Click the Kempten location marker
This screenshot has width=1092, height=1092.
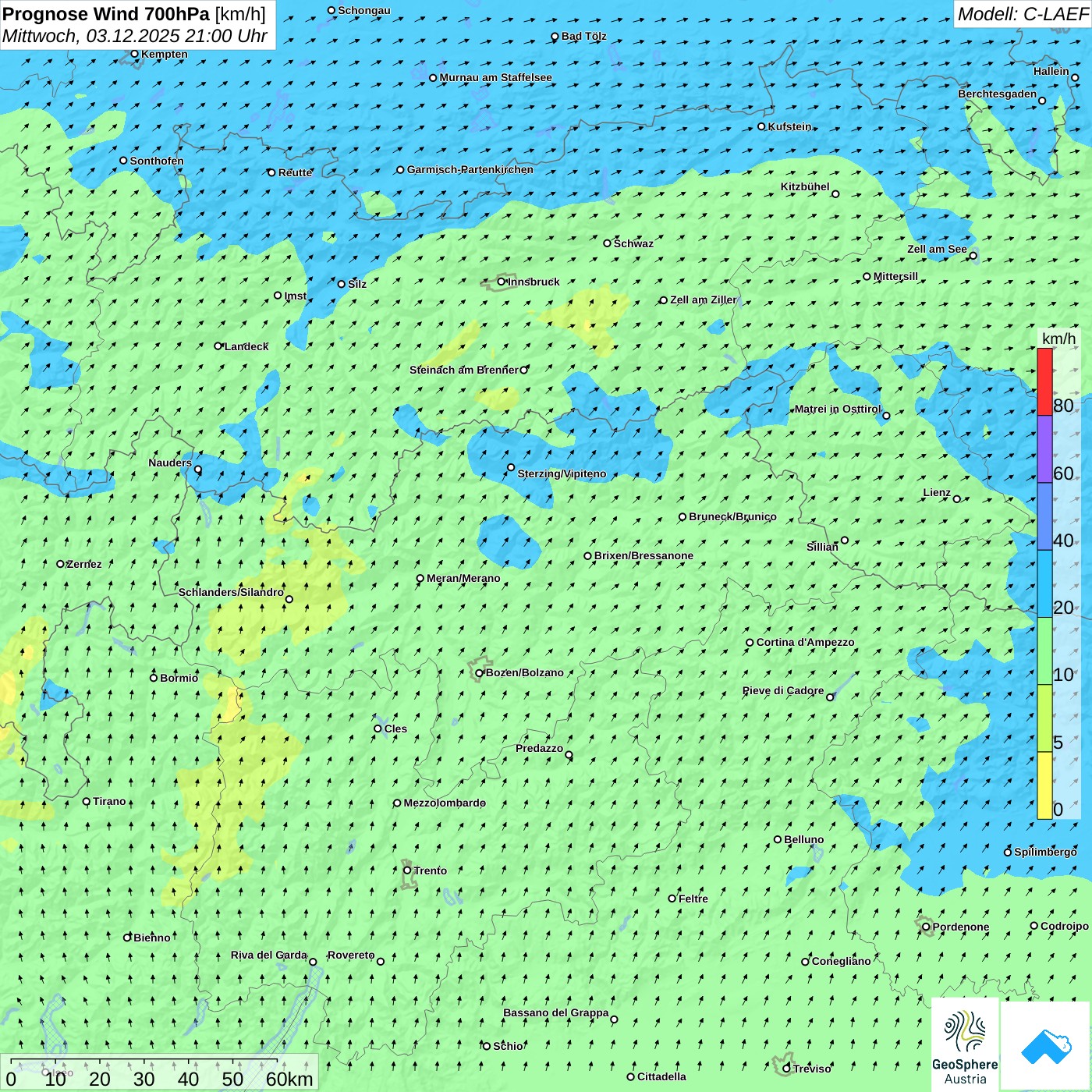(x=134, y=54)
